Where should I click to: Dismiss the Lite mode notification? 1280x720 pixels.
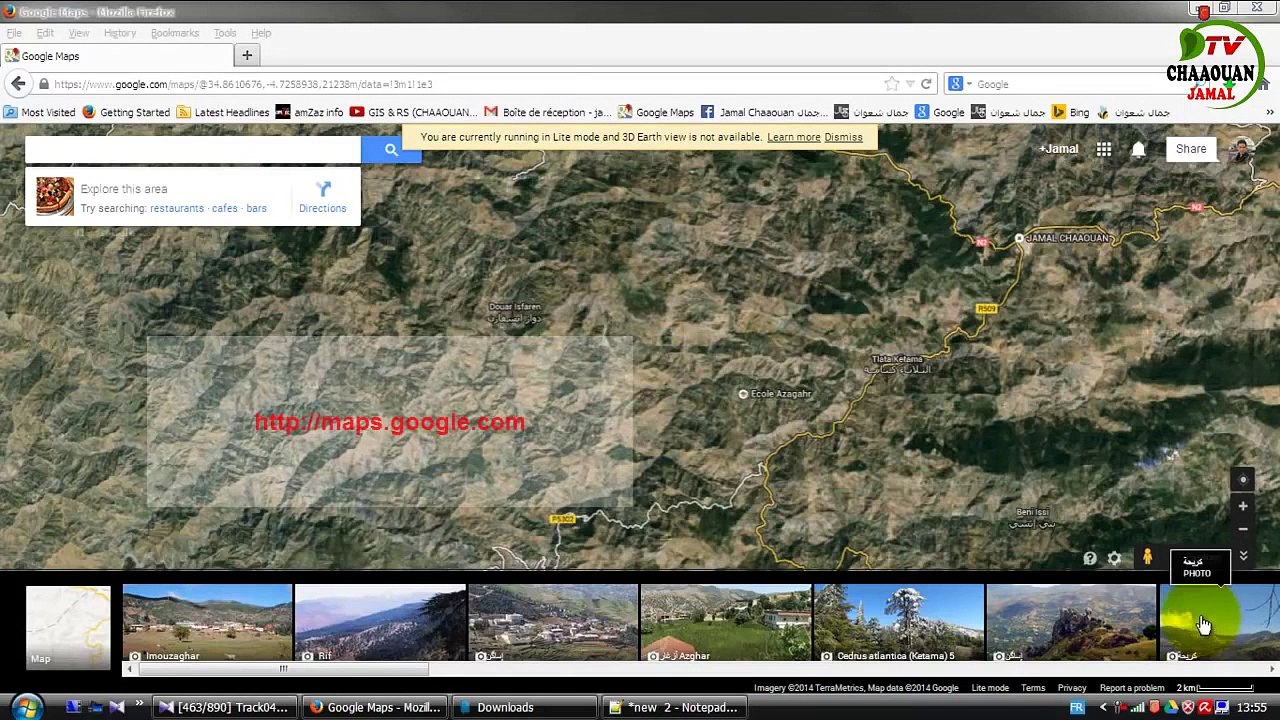pos(843,137)
